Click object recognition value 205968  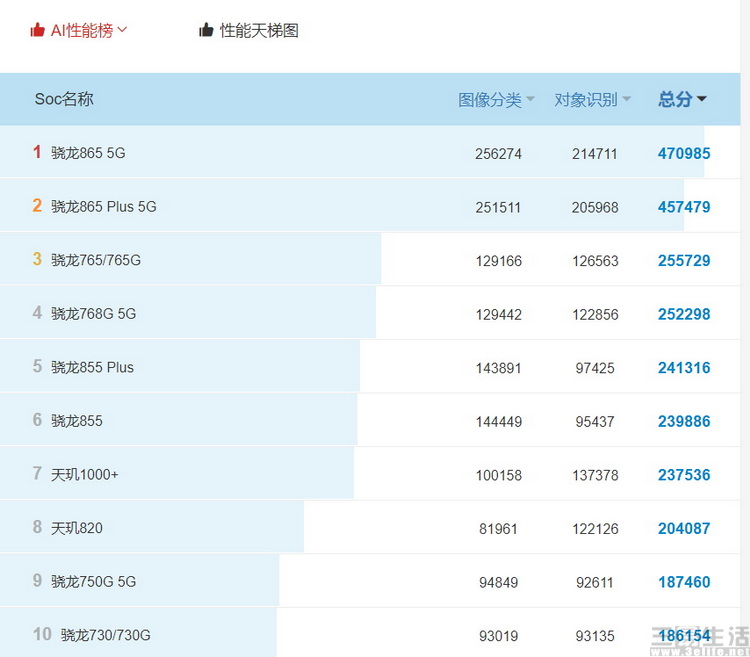coord(595,208)
